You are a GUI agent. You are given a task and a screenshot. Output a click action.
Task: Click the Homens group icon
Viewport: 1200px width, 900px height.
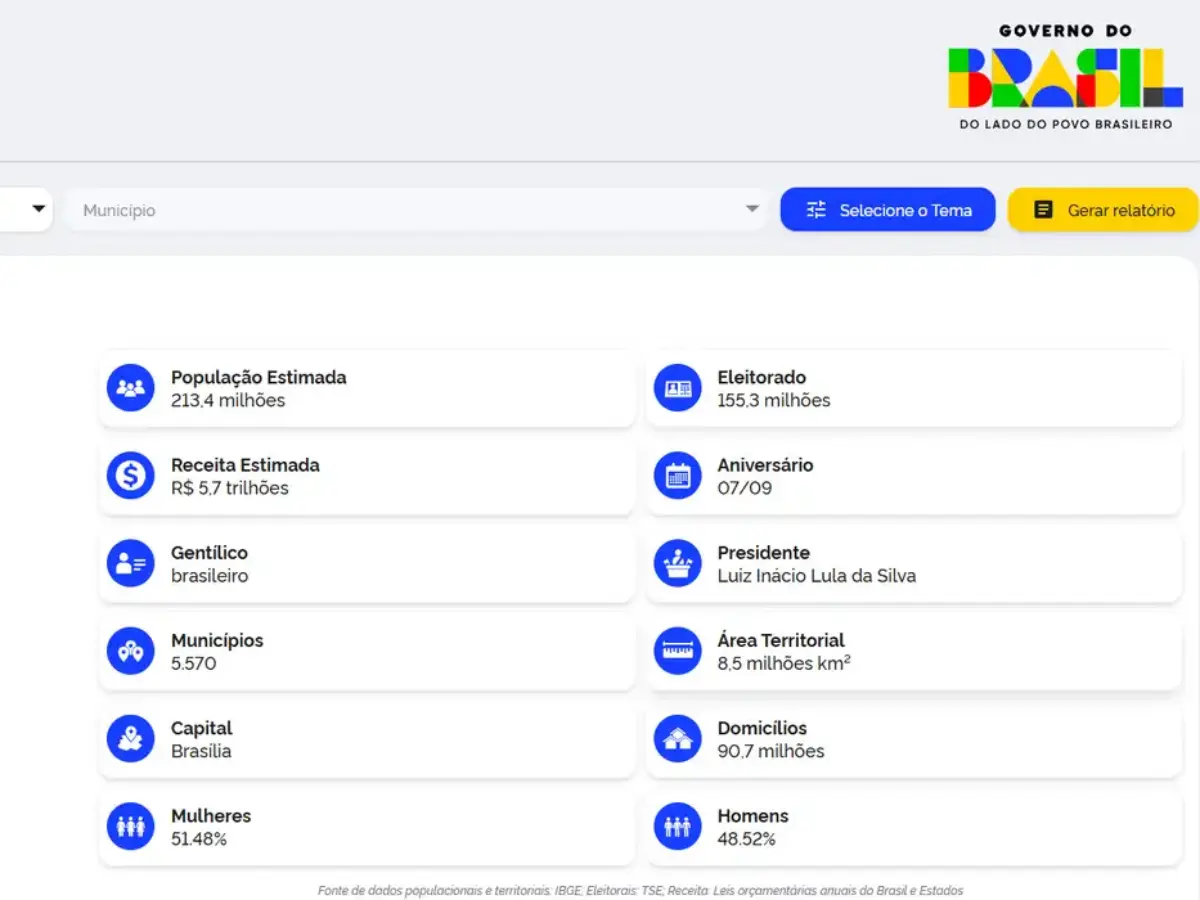pos(678,826)
